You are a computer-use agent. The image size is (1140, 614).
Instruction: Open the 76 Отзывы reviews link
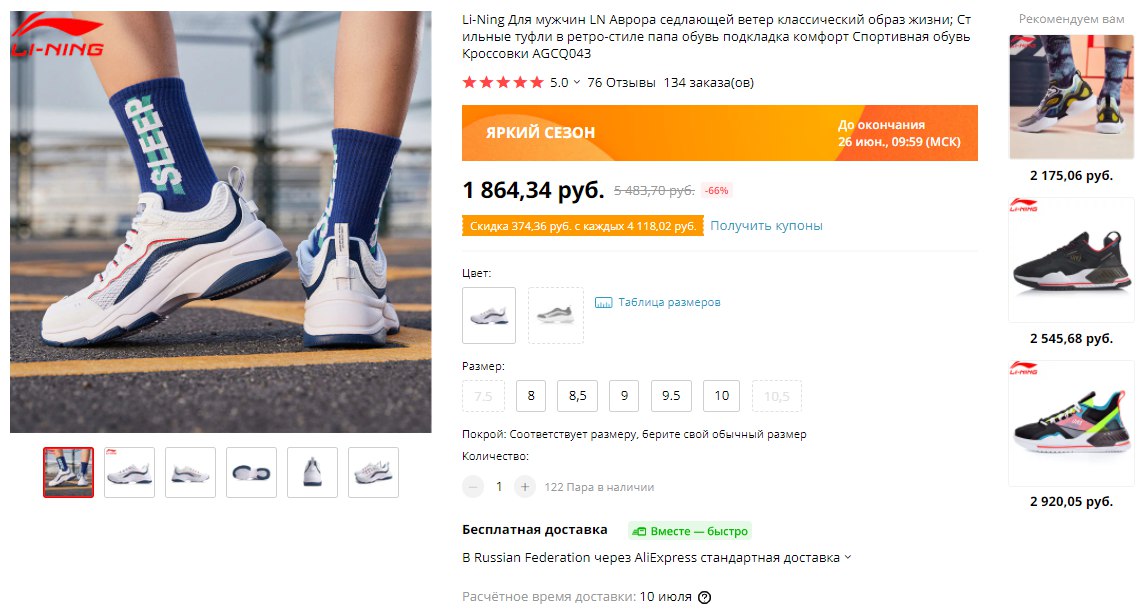coord(622,82)
